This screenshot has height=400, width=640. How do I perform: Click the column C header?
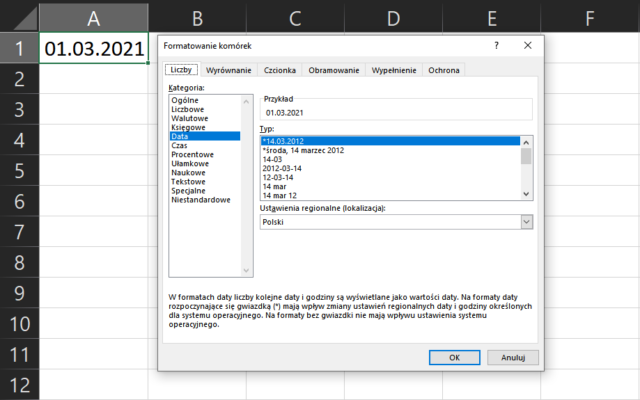(x=296, y=18)
